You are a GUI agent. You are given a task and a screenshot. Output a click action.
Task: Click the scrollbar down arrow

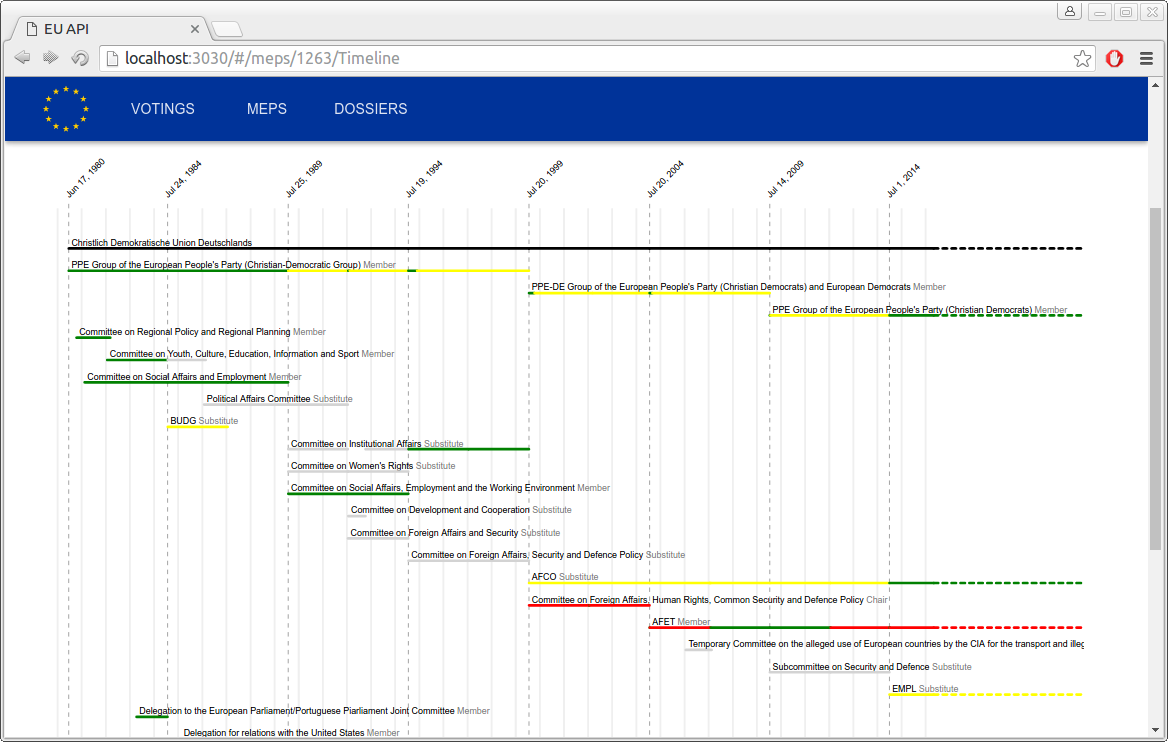[x=1155, y=730]
